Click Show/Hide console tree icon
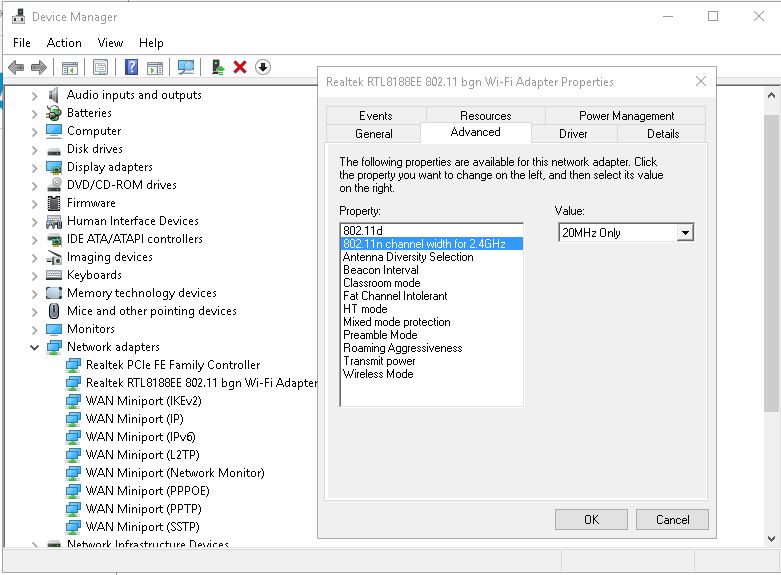The height and width of the screenshot is (575, 781). (70, 67)
